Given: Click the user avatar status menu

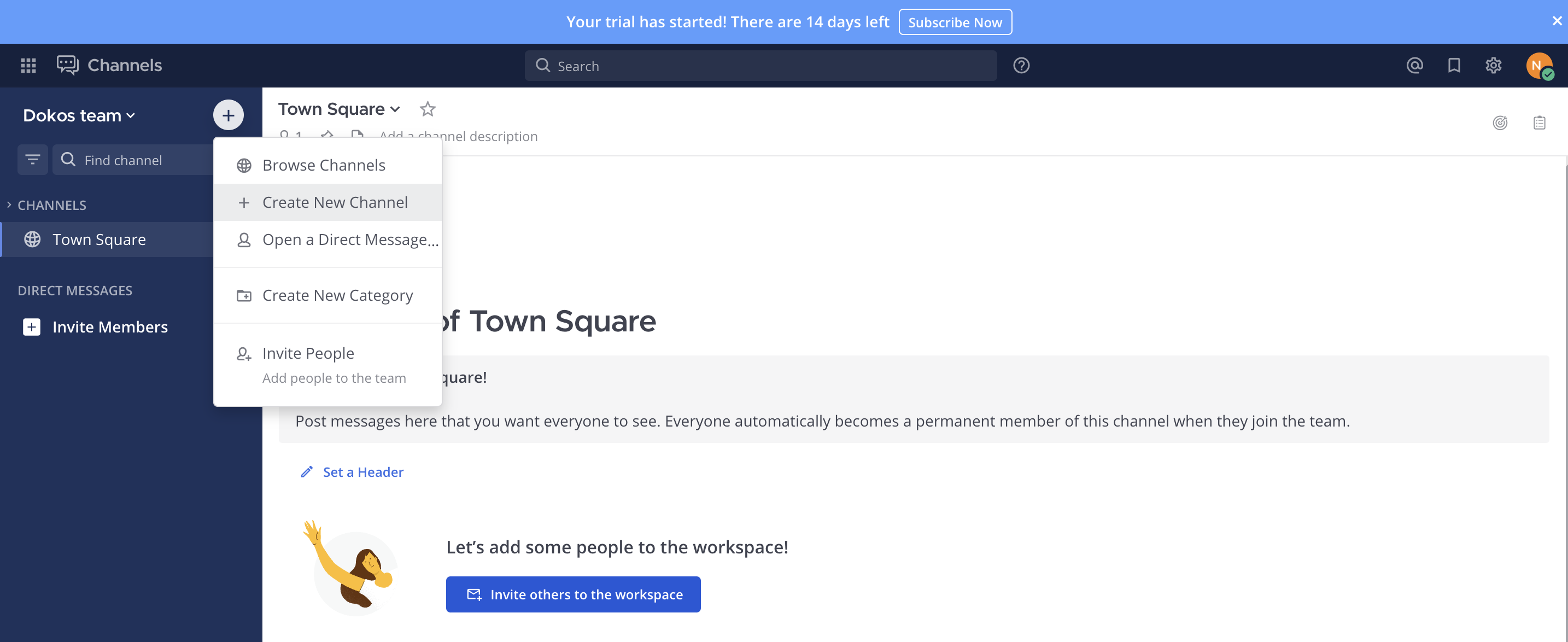Looking at the screenshot, I should click(x=1538, y=65).
